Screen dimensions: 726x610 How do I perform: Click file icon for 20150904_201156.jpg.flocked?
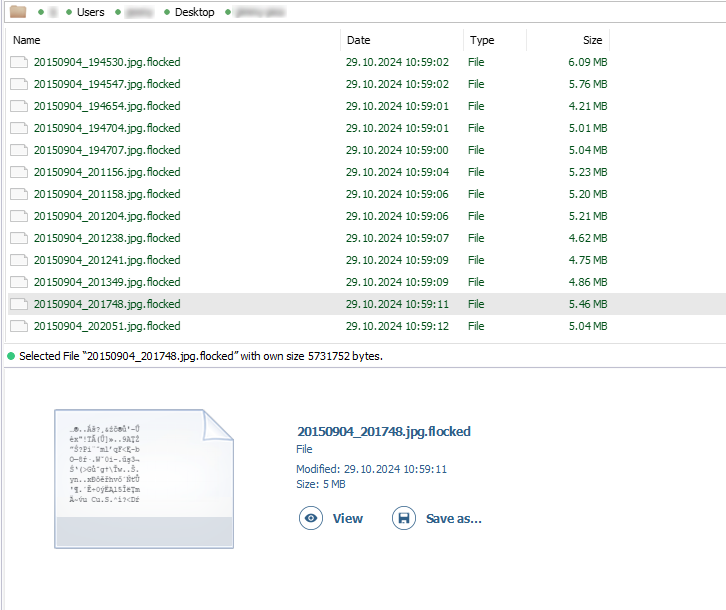(x=19, y=172)
